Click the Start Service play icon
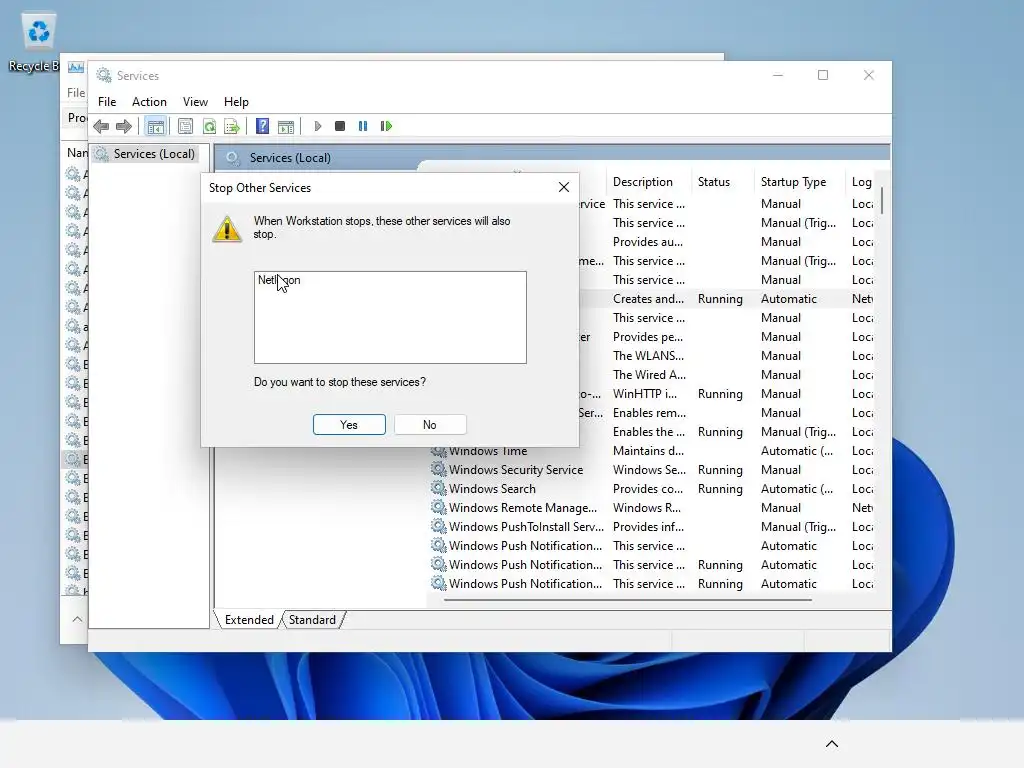Viewport: 1024px width, 768px height. 318,126
